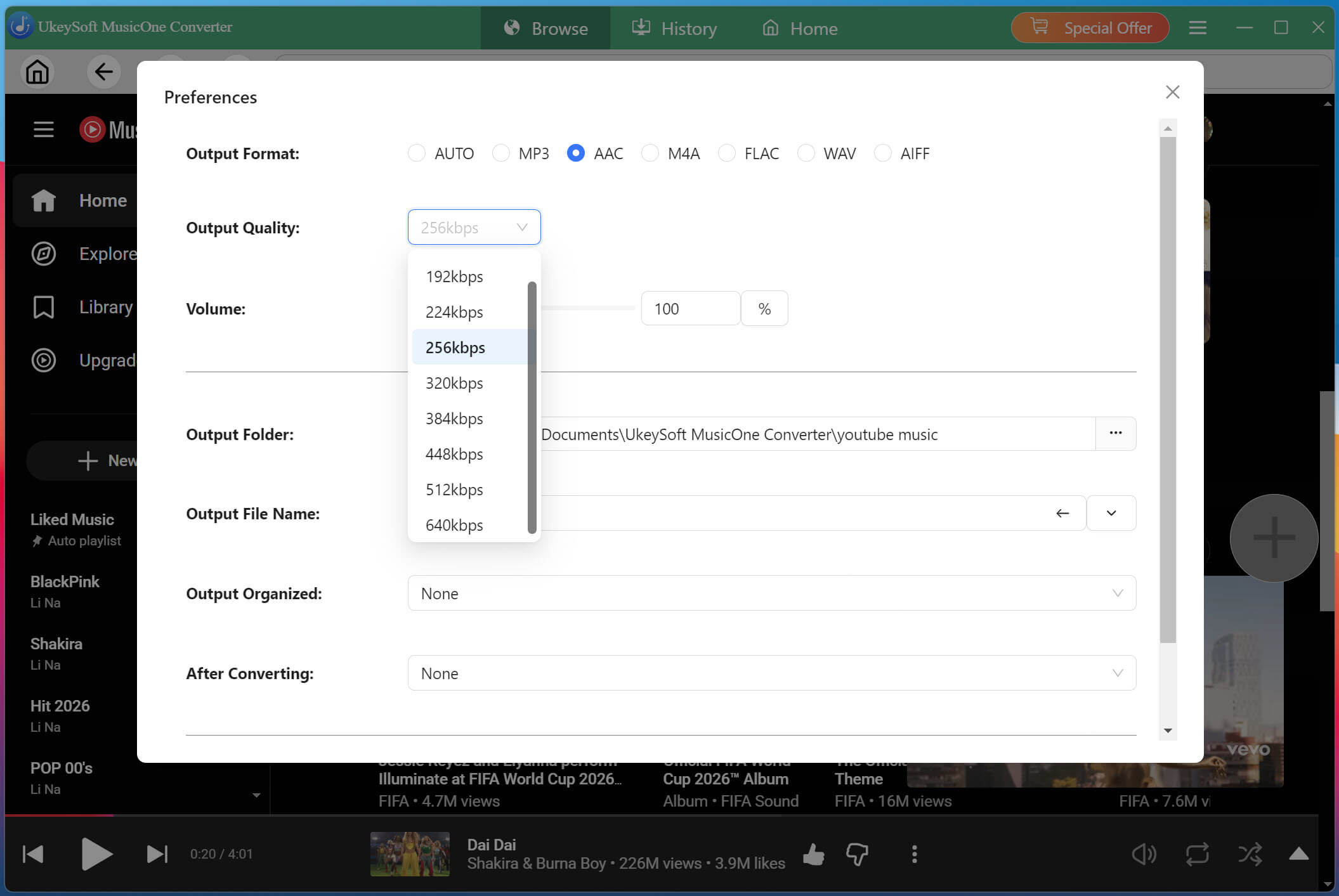
Task: Like the song with thumbs up
Action: click(813, 854)
